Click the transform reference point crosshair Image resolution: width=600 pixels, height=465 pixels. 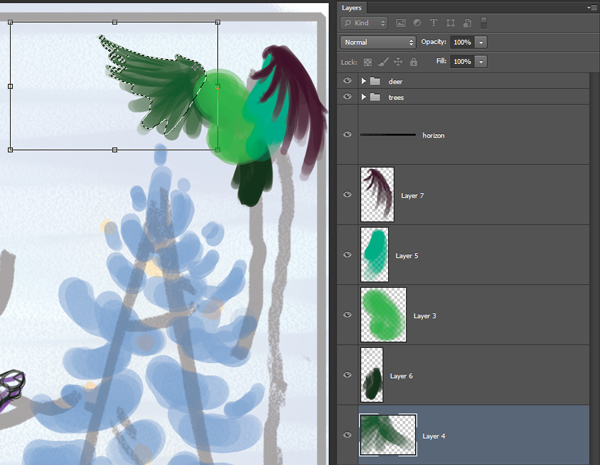click(x=195, y=67)
